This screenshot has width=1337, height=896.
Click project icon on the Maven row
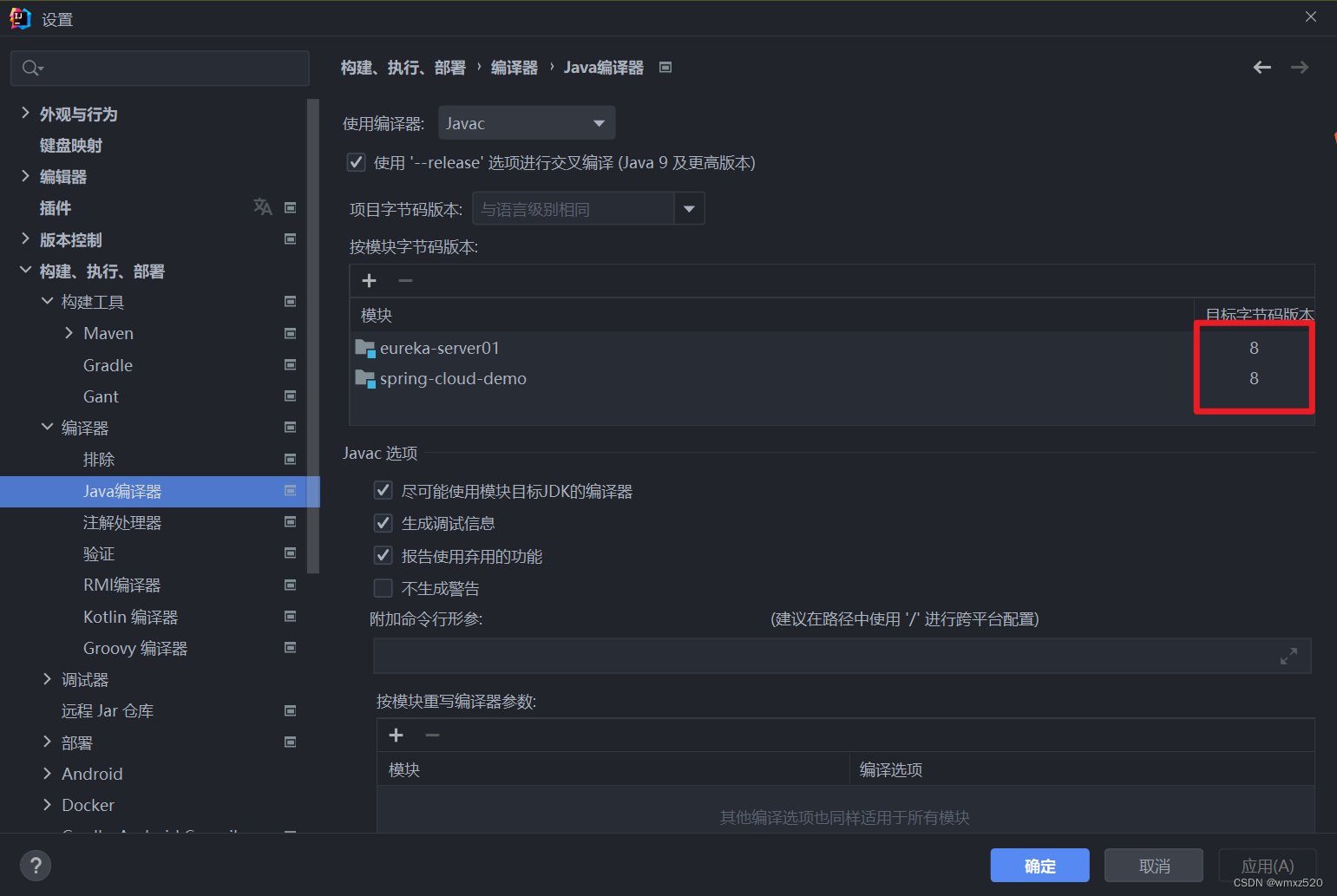pos(291,333)
